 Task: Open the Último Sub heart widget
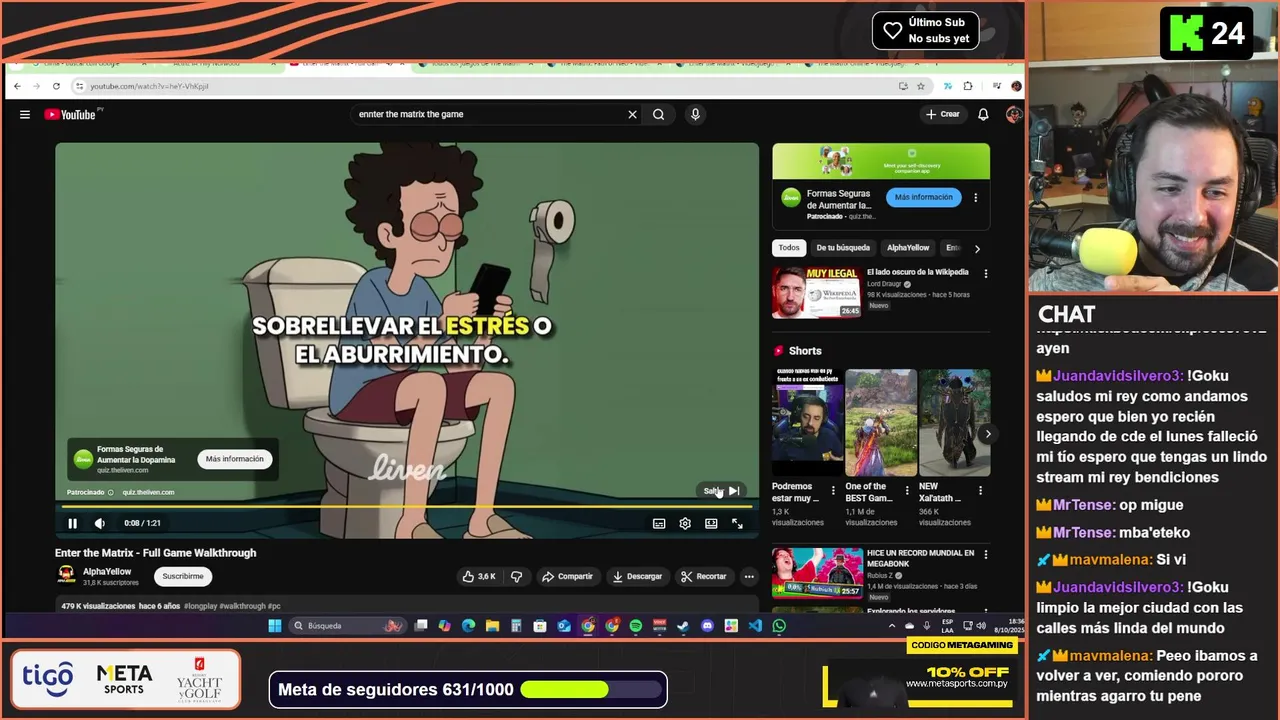(925, 31)
